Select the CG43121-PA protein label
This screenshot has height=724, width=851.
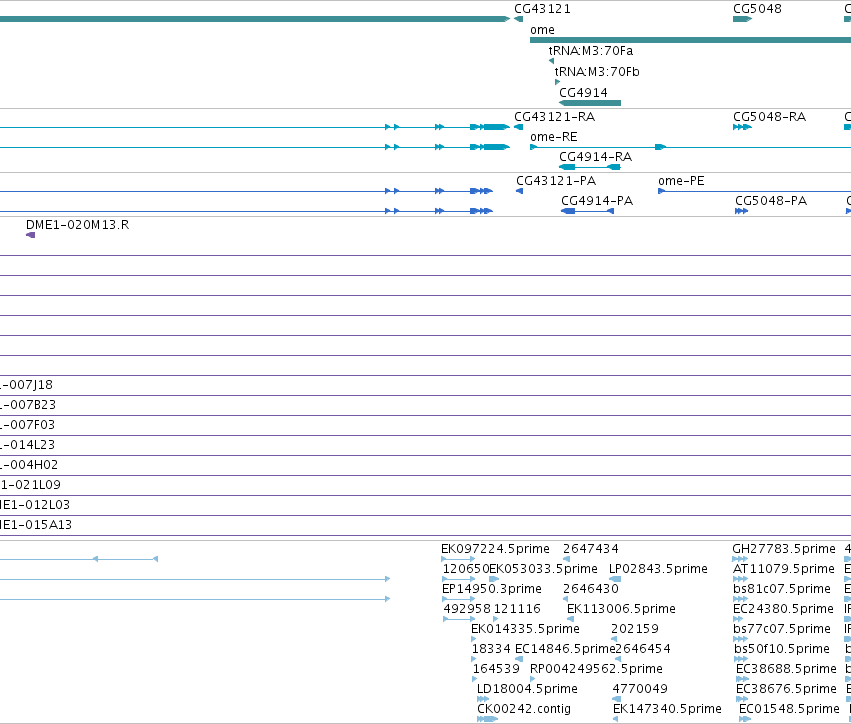[x=556, y=181]
